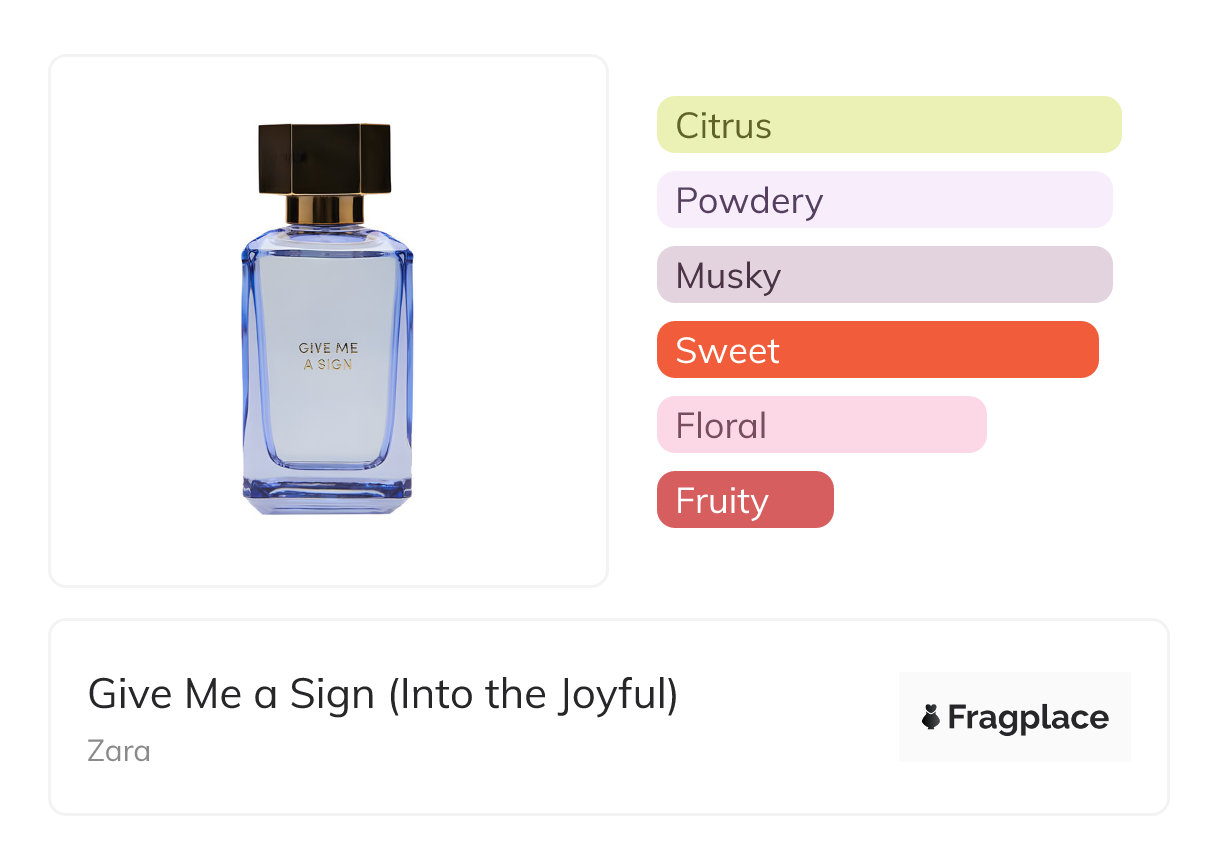The height and width of the screenshot is (864, 1218).
Task: Select the pink Floral accord bar
Action: coord(821,425)
